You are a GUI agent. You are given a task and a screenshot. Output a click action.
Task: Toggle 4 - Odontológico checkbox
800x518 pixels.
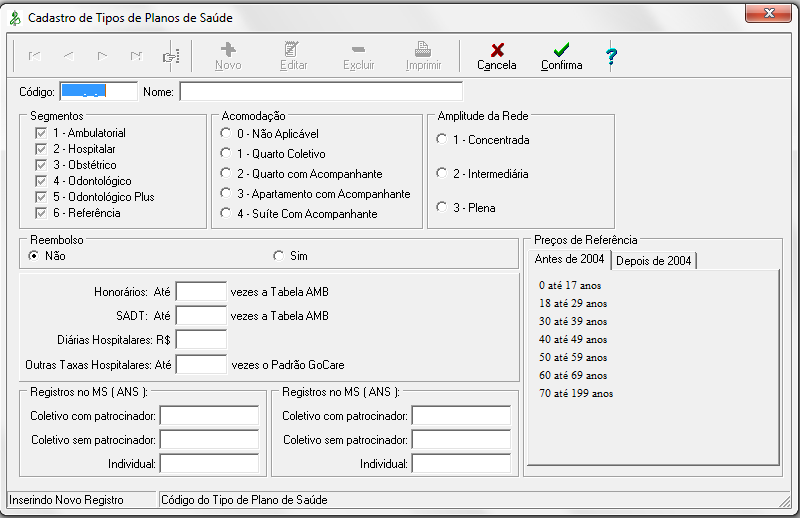(41, 181)
